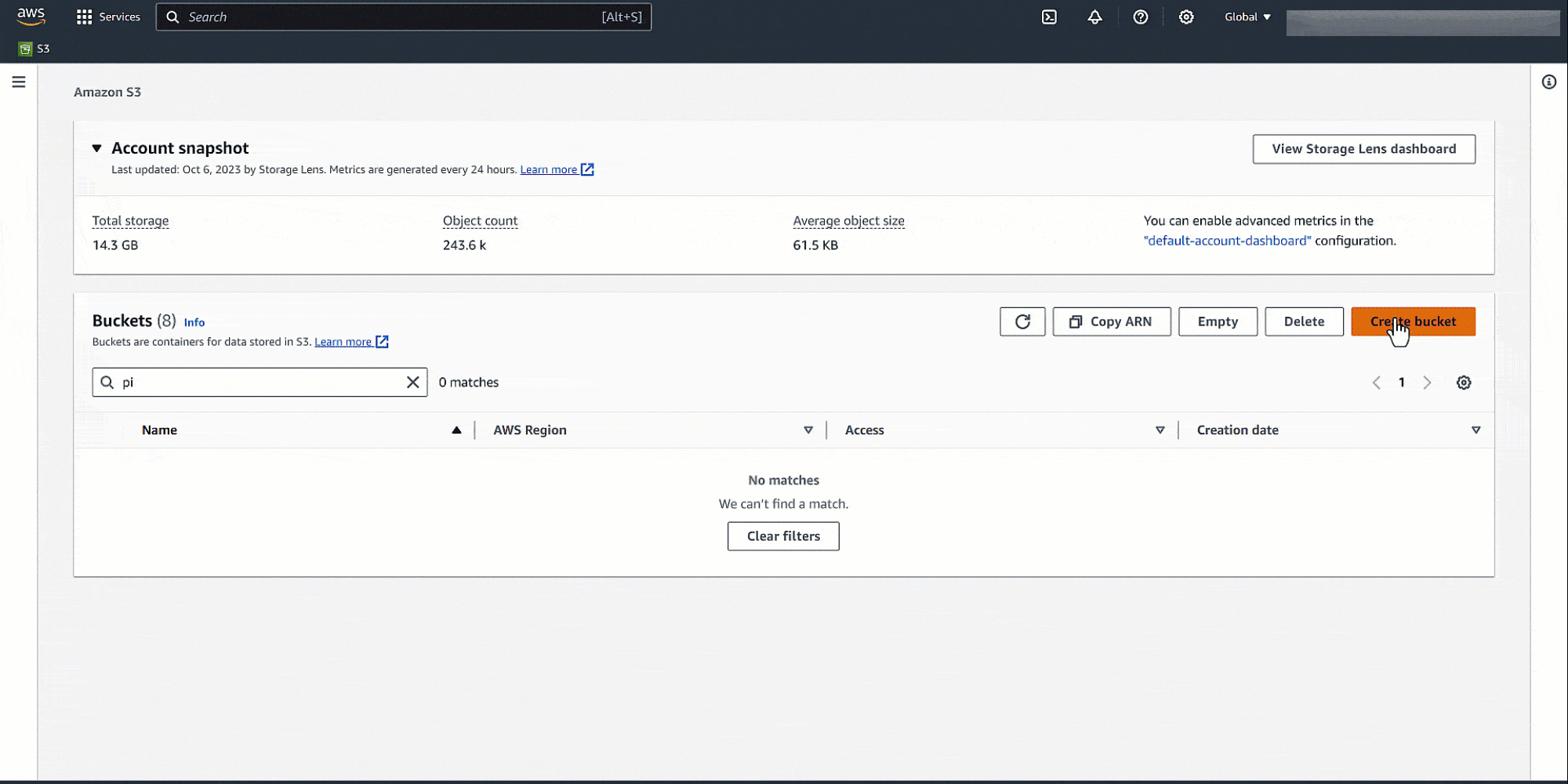Image resolution: width=1568 pixels, height=784 pixels.
Task: Open the info panel icon at right edge
Action: pyautogui.click(x=1549, y=82)
